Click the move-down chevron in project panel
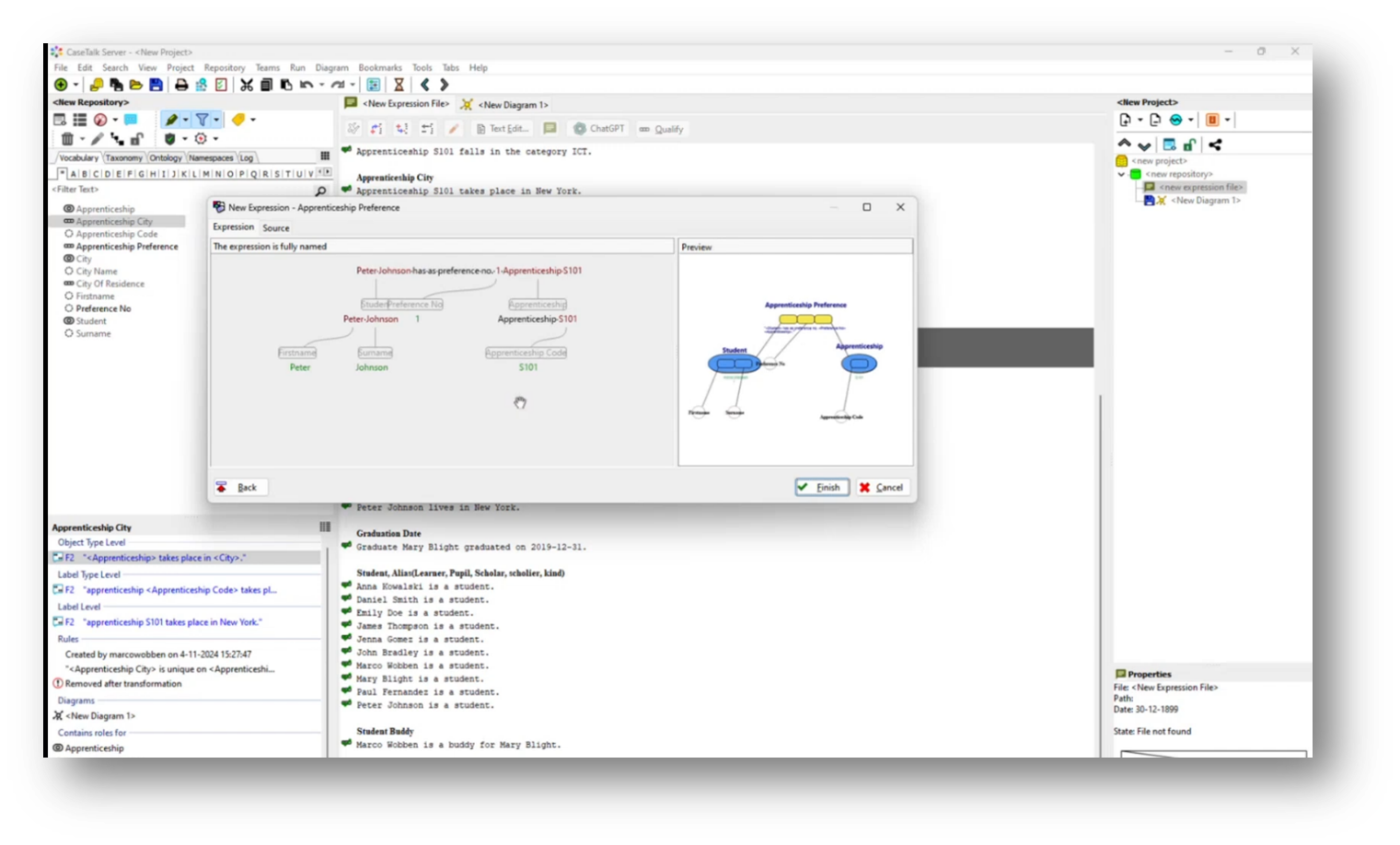 point(1144,145)
